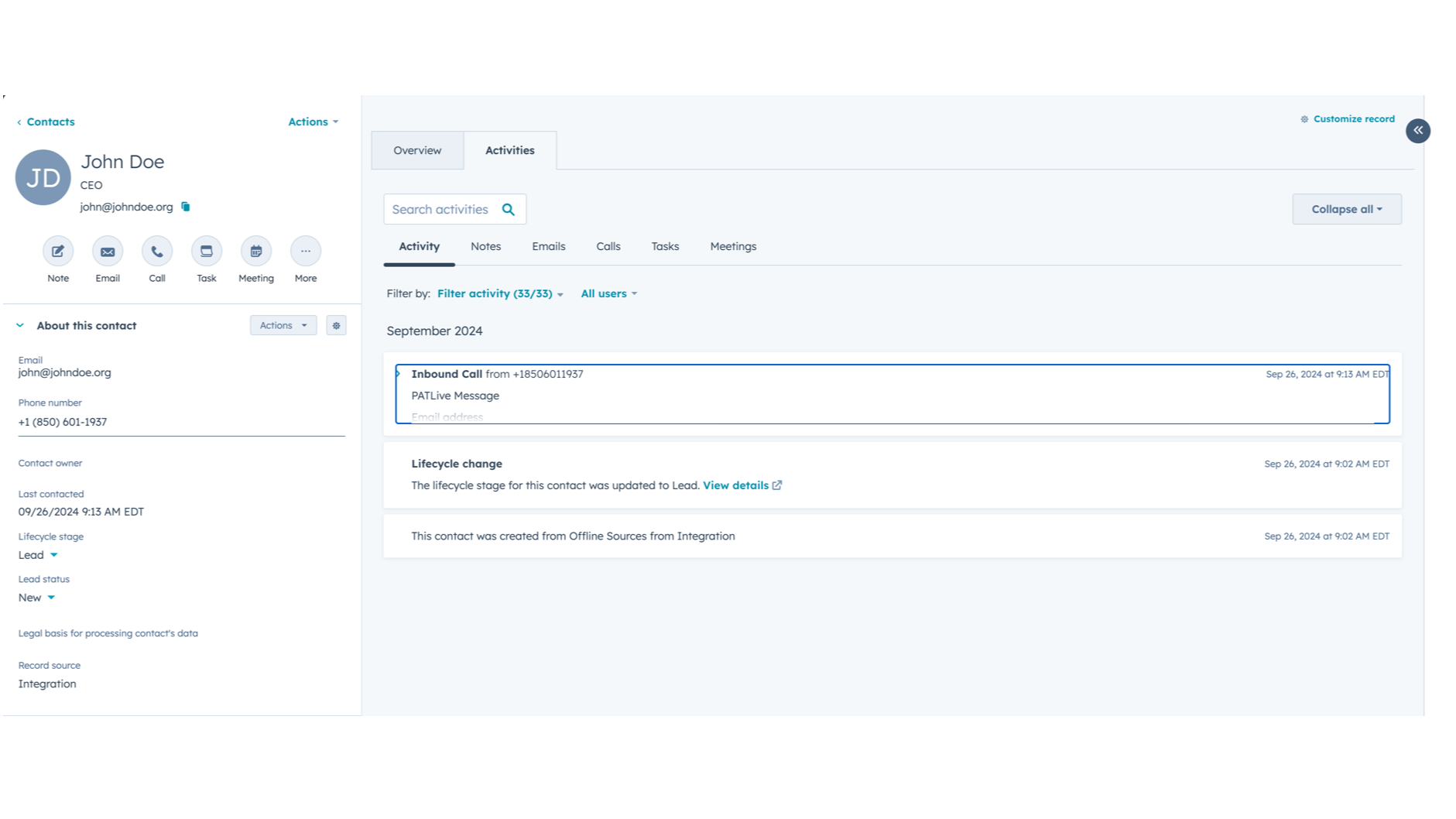The height and width of the screenshot is (819, 1456).
Task: Click the View details link
Action: coord(735,485)
